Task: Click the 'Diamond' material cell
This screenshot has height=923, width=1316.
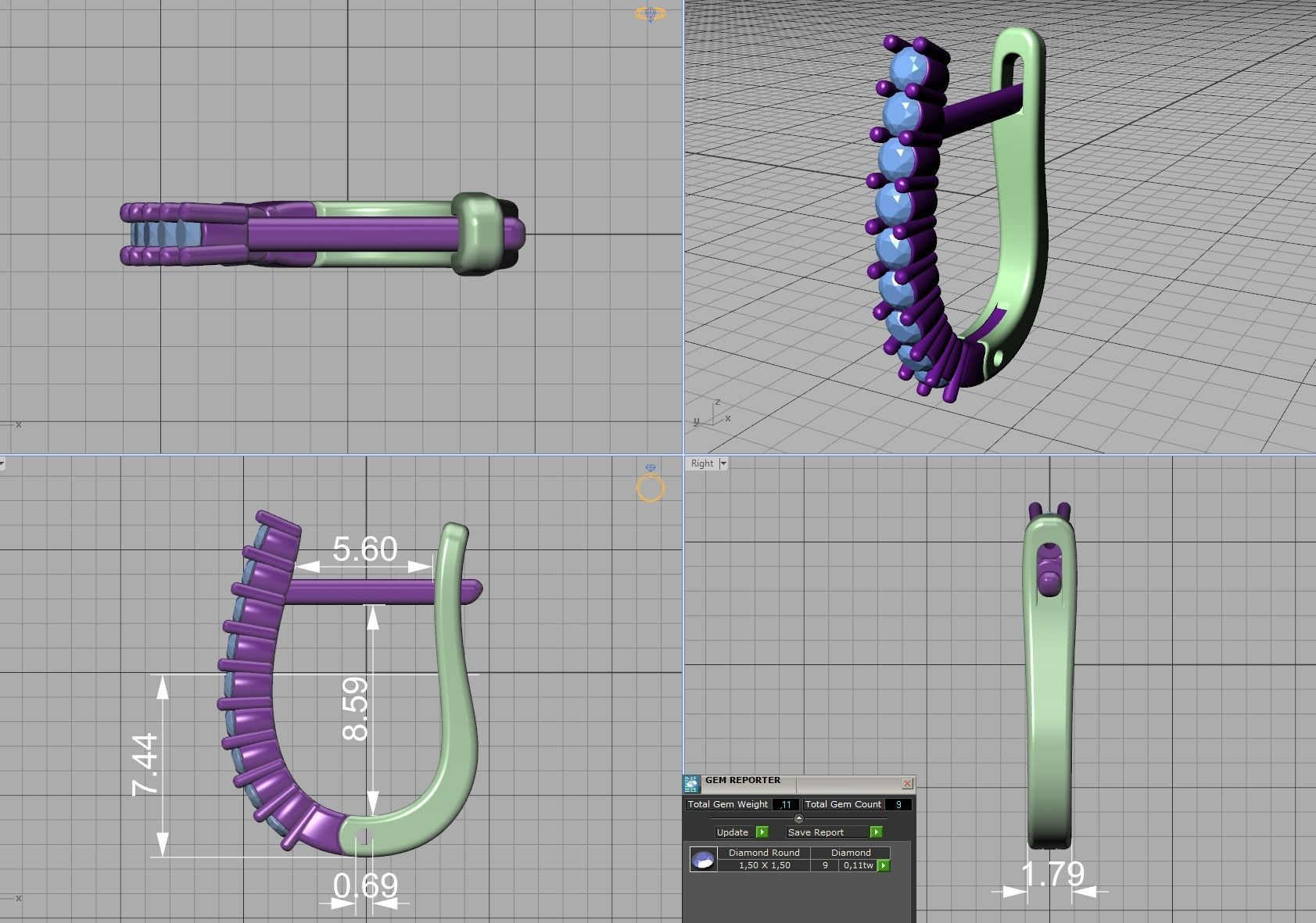Action: click(x=851, y=853)
